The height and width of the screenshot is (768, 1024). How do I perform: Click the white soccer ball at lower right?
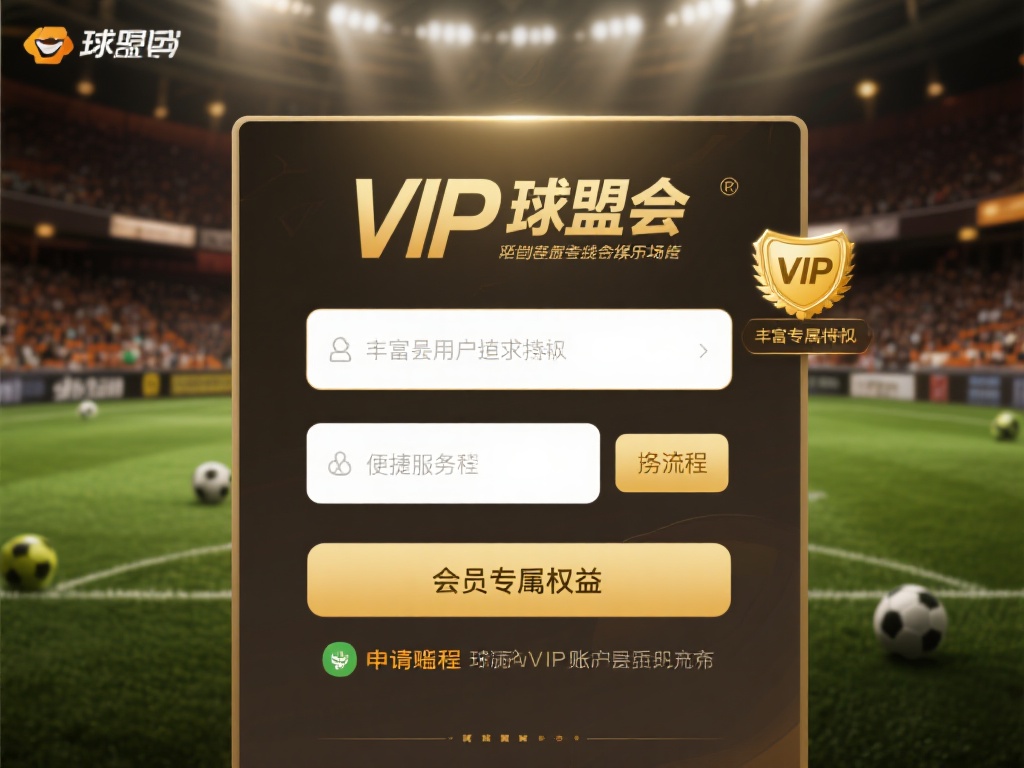(x=910, y=621)
